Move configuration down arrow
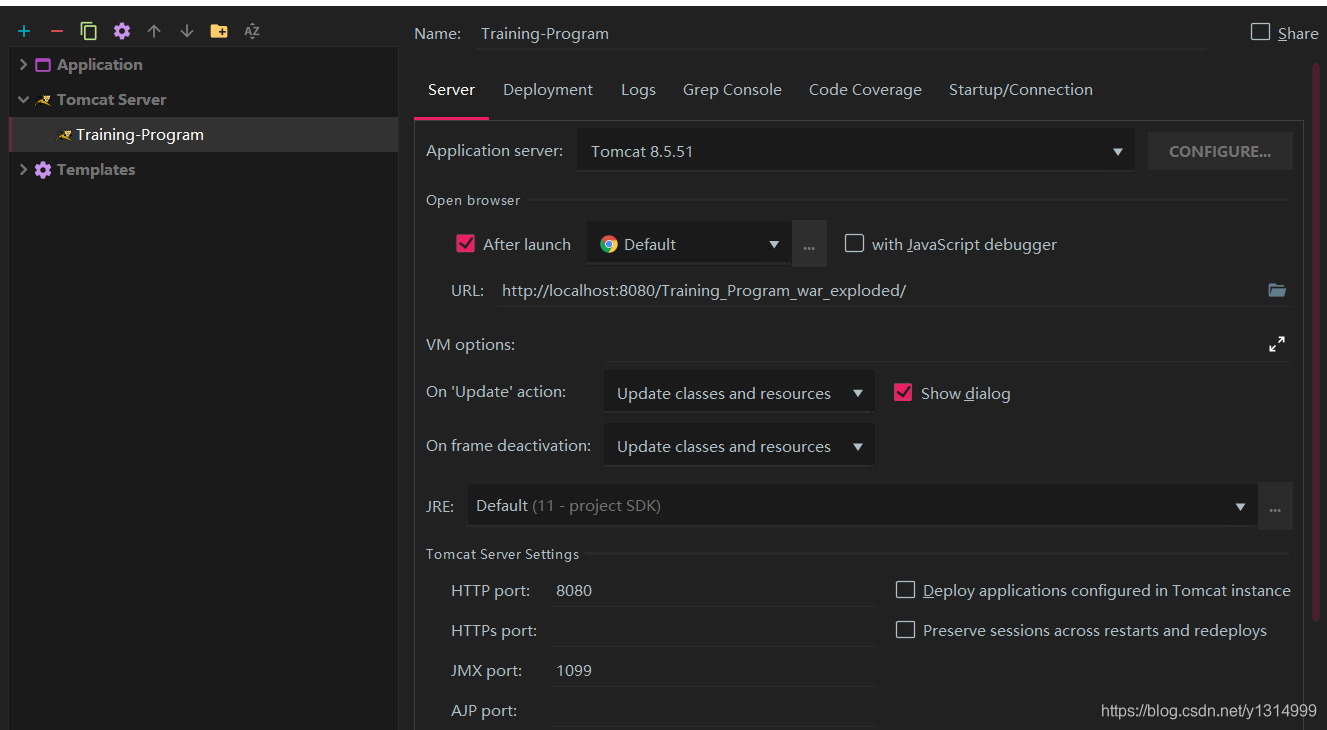The image size is (1327, 730). pyautogui.click(x=187, y=31)
